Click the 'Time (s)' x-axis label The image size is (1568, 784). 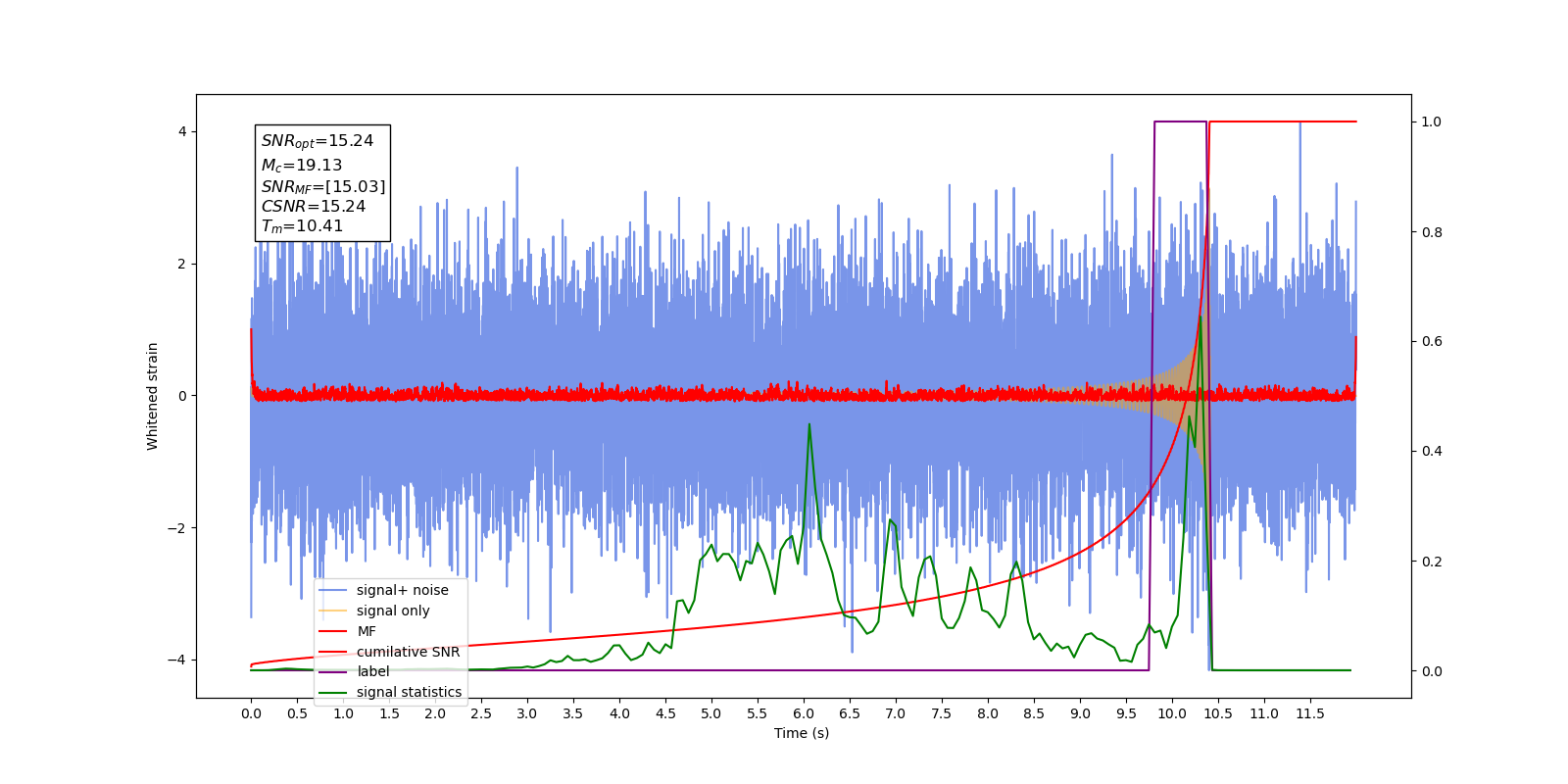coord(802,733)
